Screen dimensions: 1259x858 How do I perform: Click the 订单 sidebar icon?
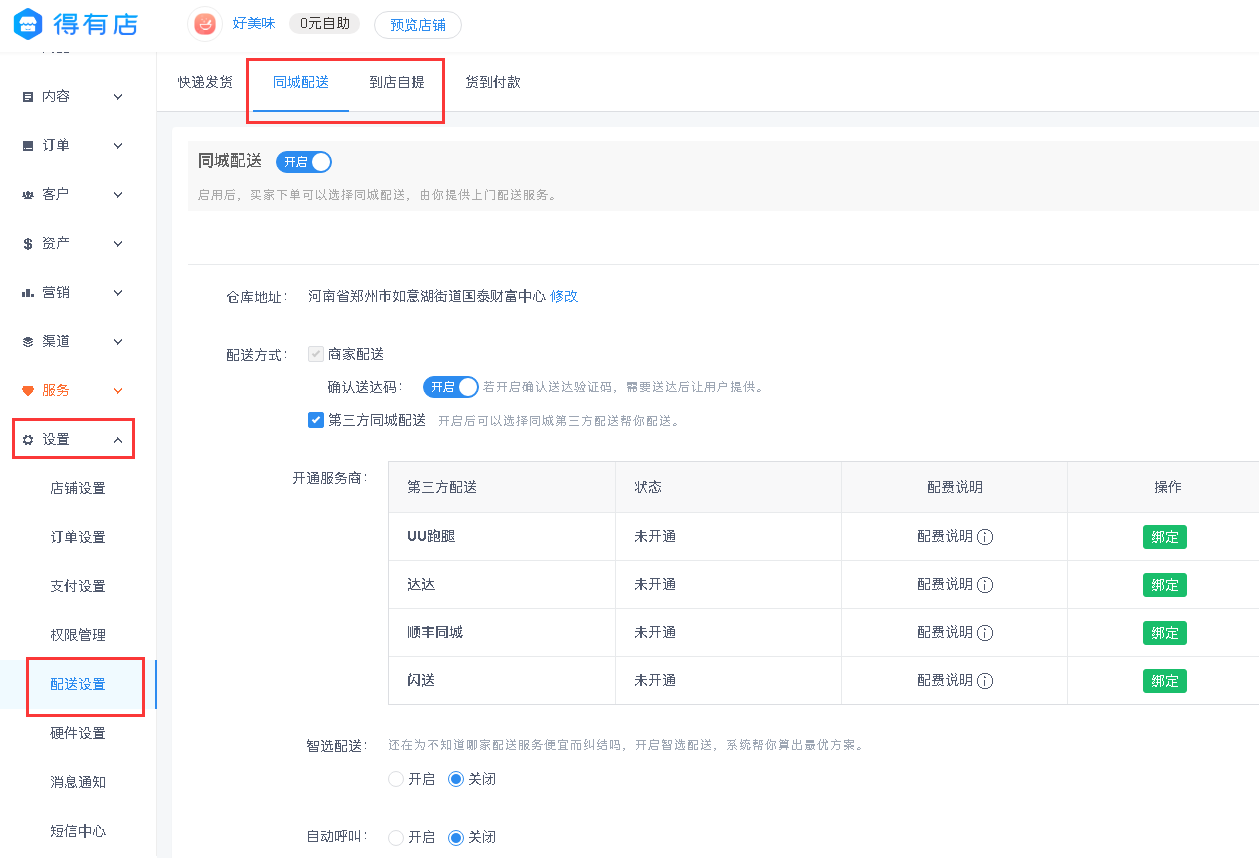point(28,146)
